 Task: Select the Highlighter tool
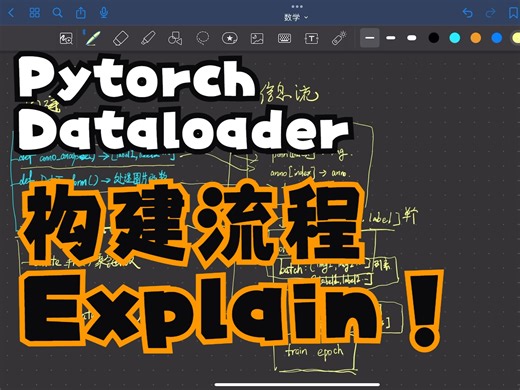pyautogui.click(x=148, y=38)
